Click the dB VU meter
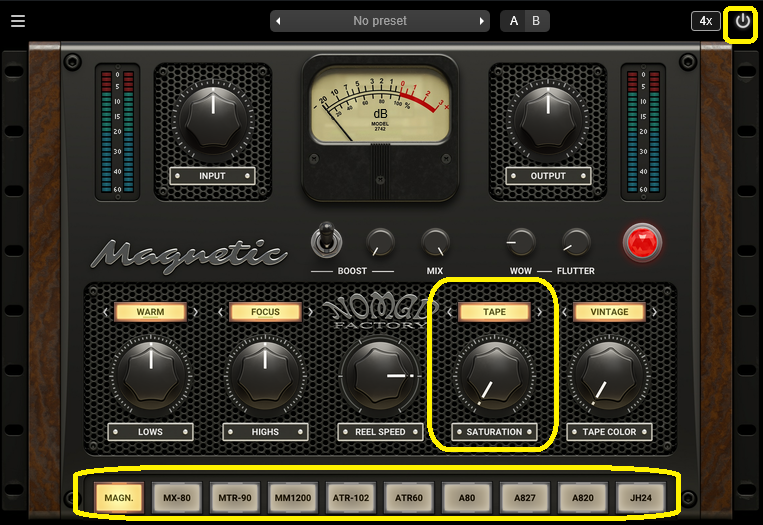Viewport: 763px width, 525px height. click(x=380, y=105)
